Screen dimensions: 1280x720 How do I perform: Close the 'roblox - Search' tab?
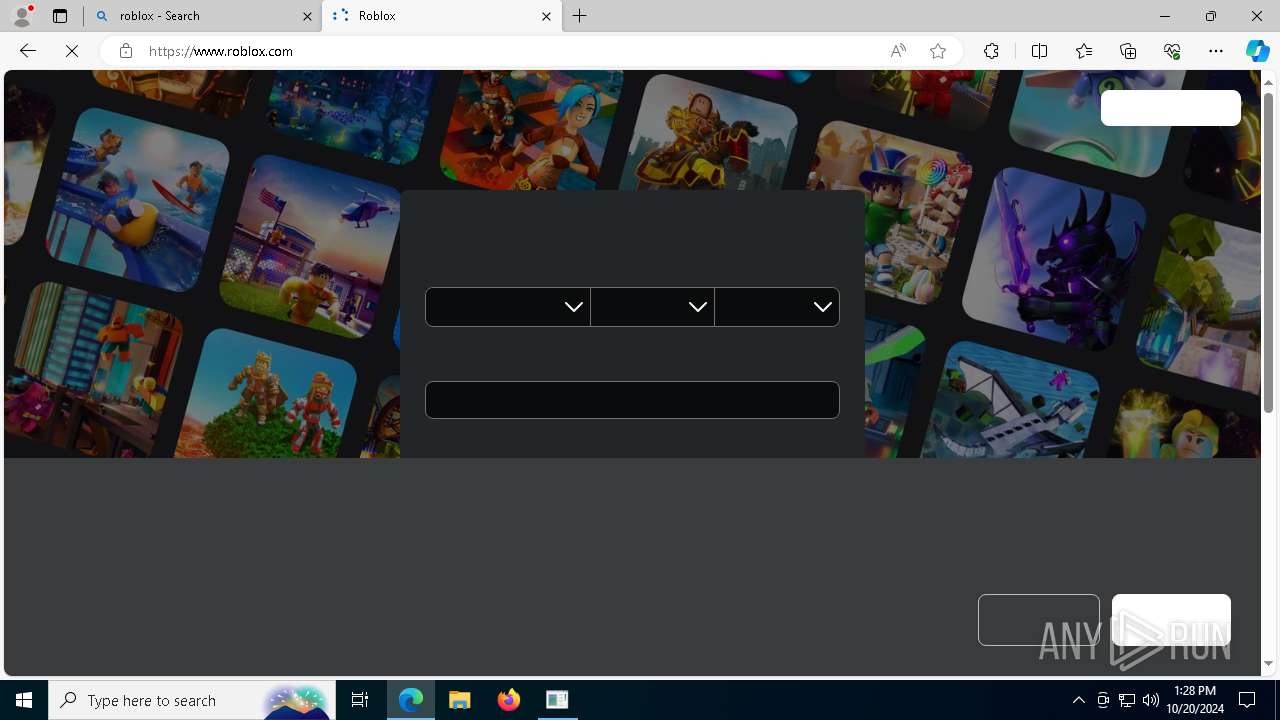tap(307, 16)
